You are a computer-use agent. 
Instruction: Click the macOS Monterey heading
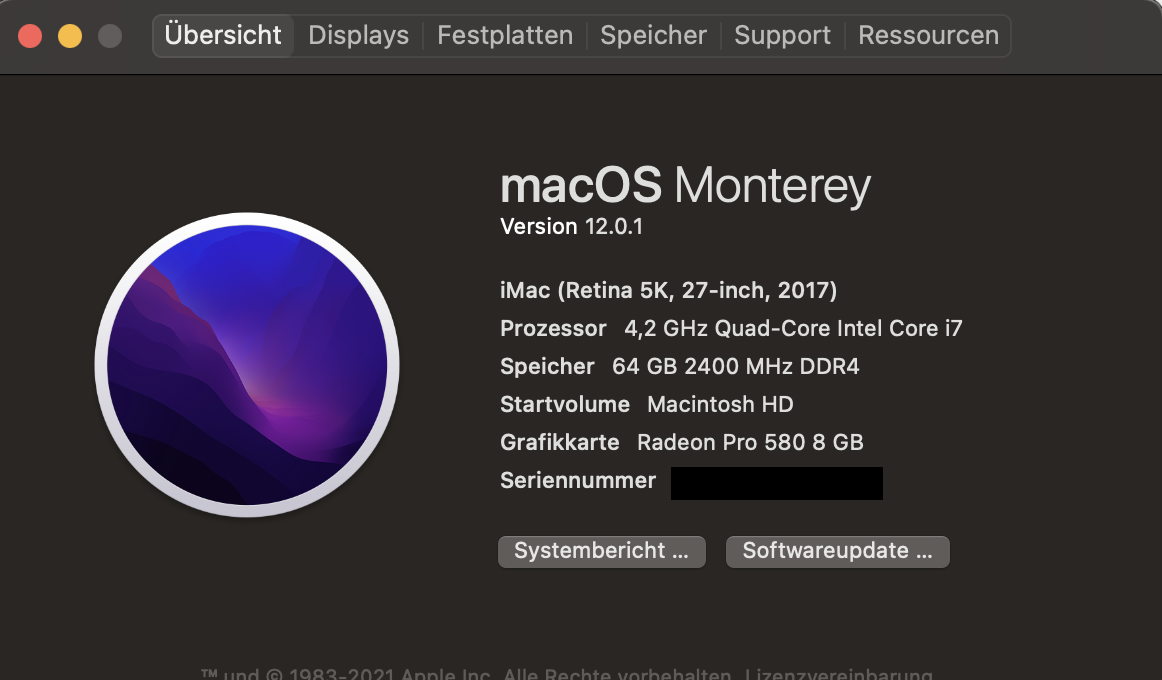click(x=685, y=186)
